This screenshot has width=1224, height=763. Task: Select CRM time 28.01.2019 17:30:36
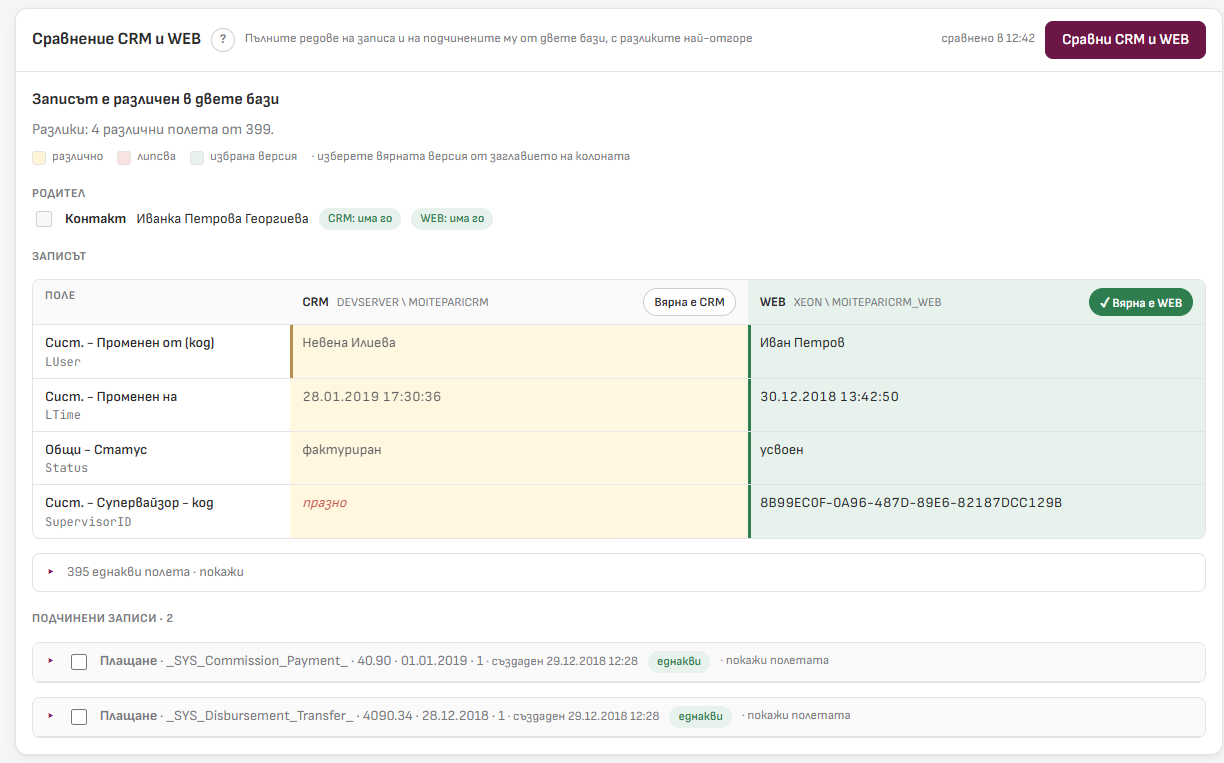click(x=372, y=397)
